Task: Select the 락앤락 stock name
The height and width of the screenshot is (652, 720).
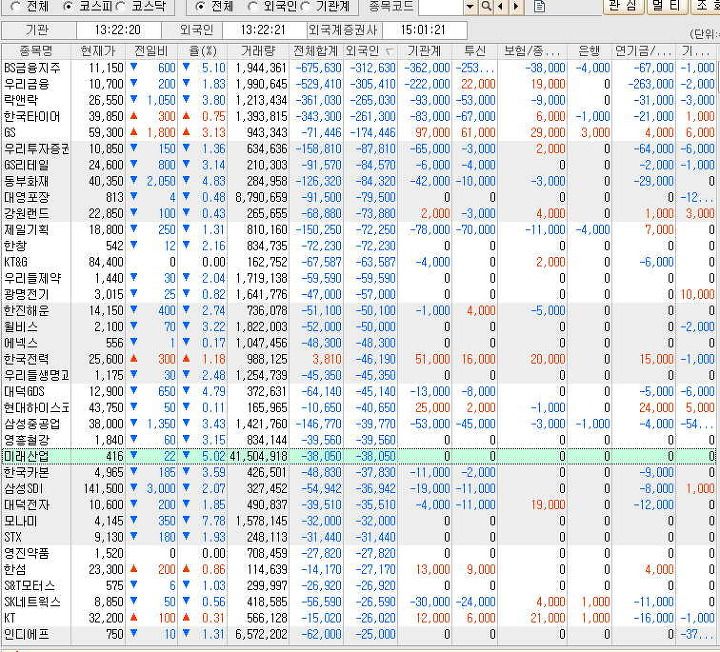Action: click(x=21, y=100)
